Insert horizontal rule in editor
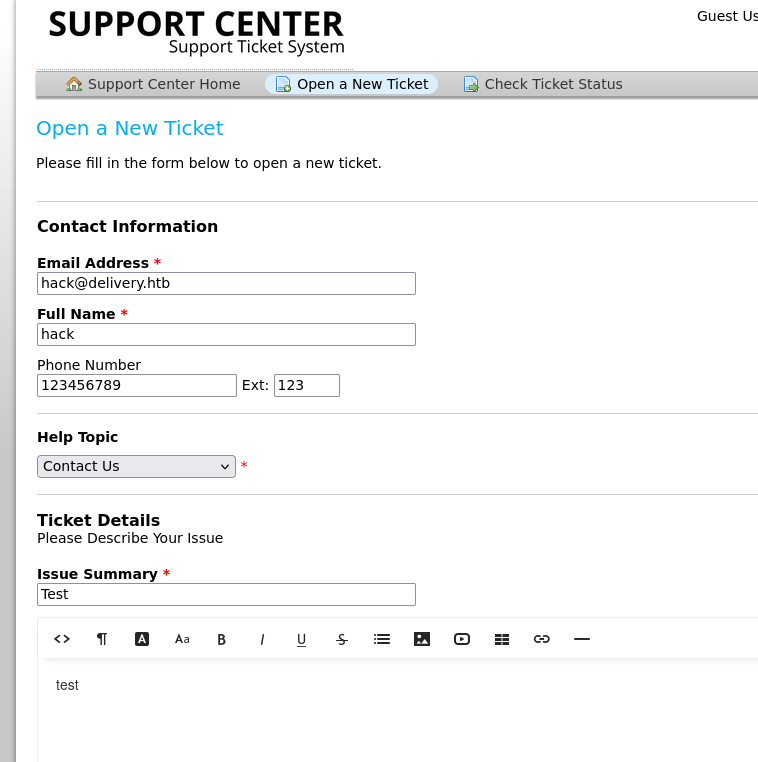 tap(582, 639)
